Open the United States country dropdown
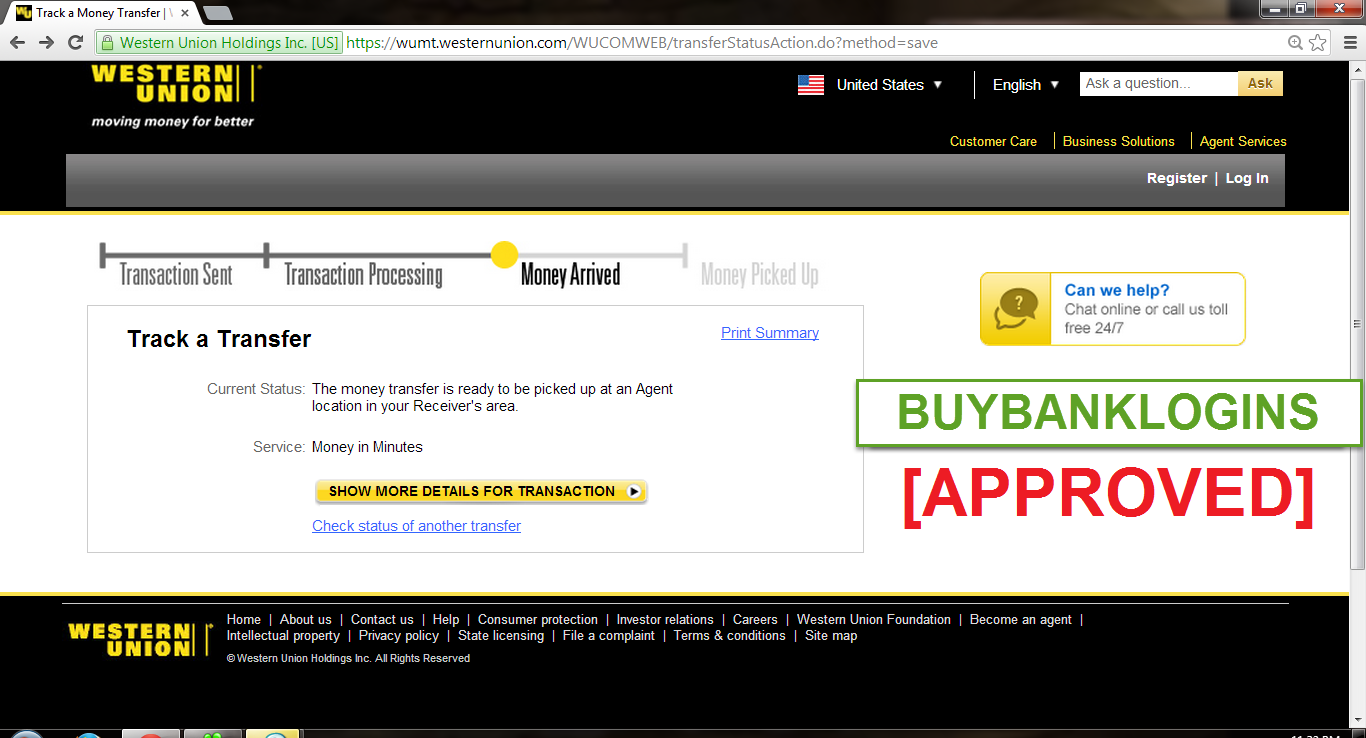 pyautogui.click(x=889, y=85)
